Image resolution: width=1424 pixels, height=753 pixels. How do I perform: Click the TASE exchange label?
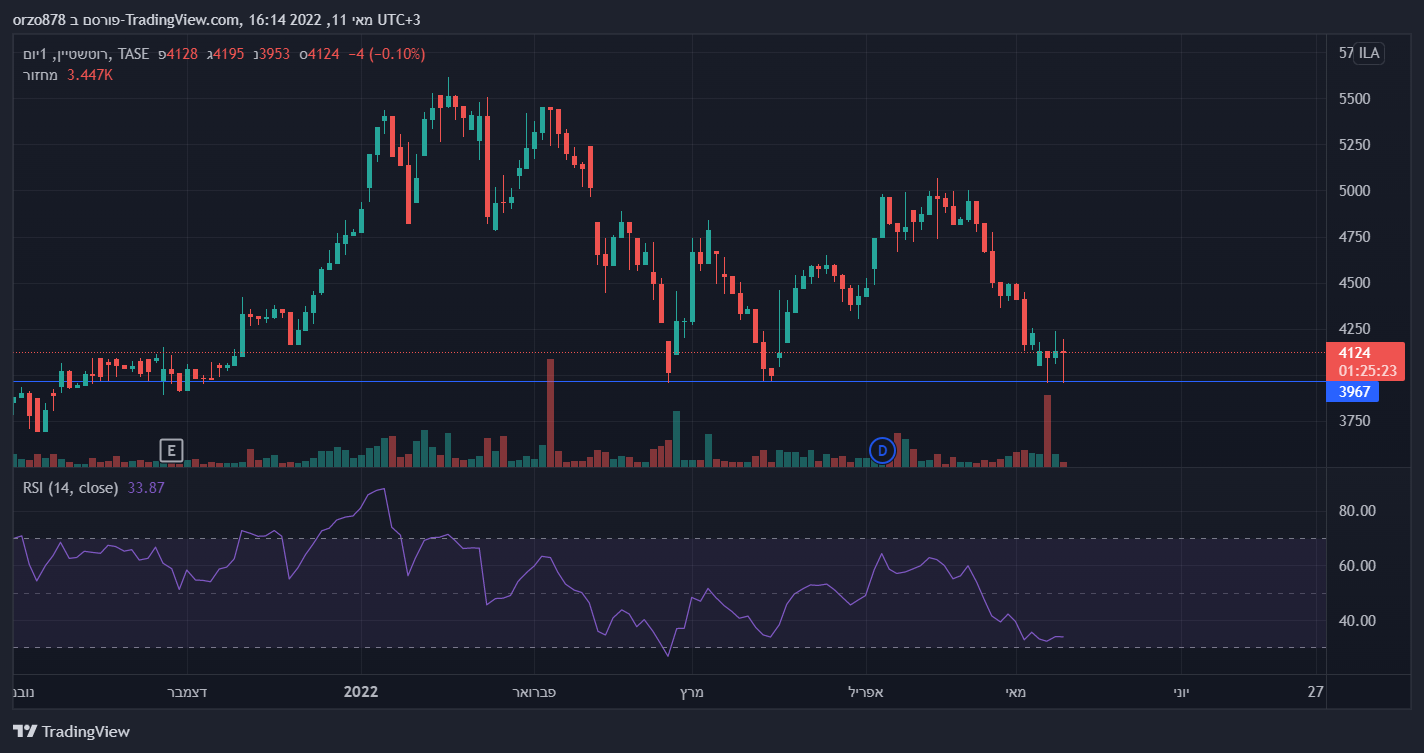[x=133, y=54]
